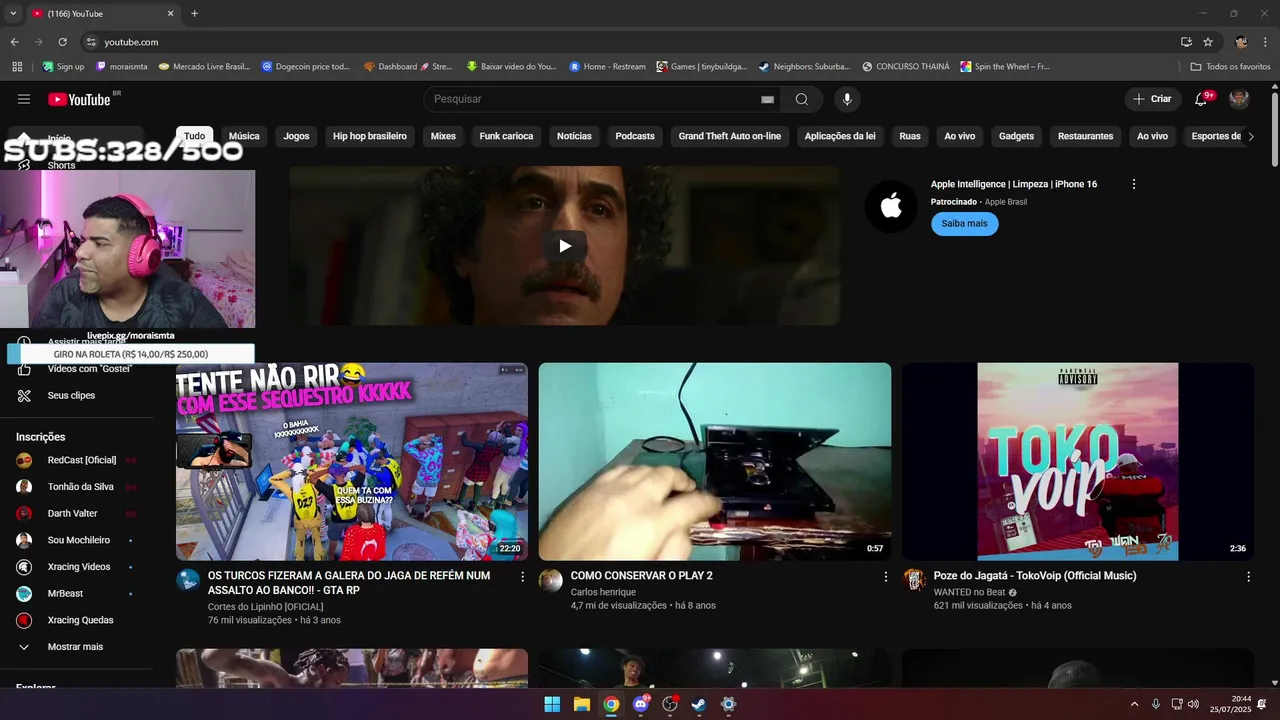The image size is (1280, 720).
Task: Open options for the Apple Intelligence ad
Action: tap(1134, 184)
